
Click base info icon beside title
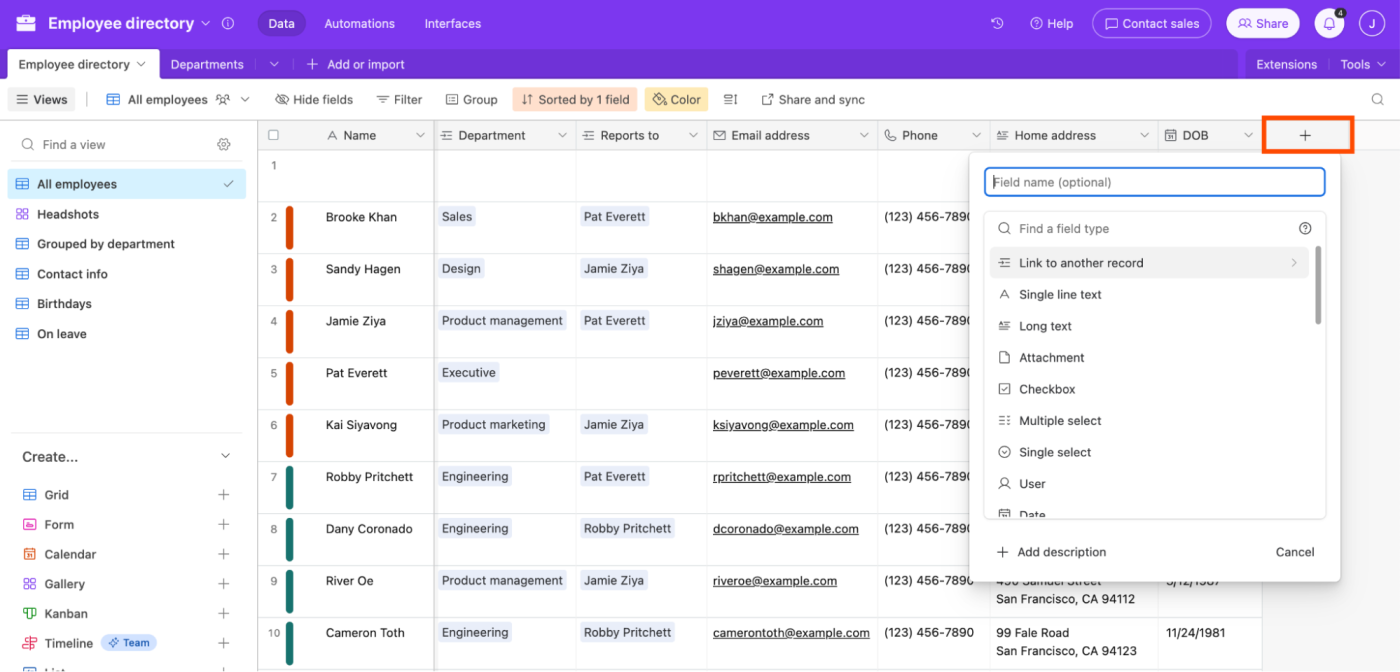[x=228, y=23]
